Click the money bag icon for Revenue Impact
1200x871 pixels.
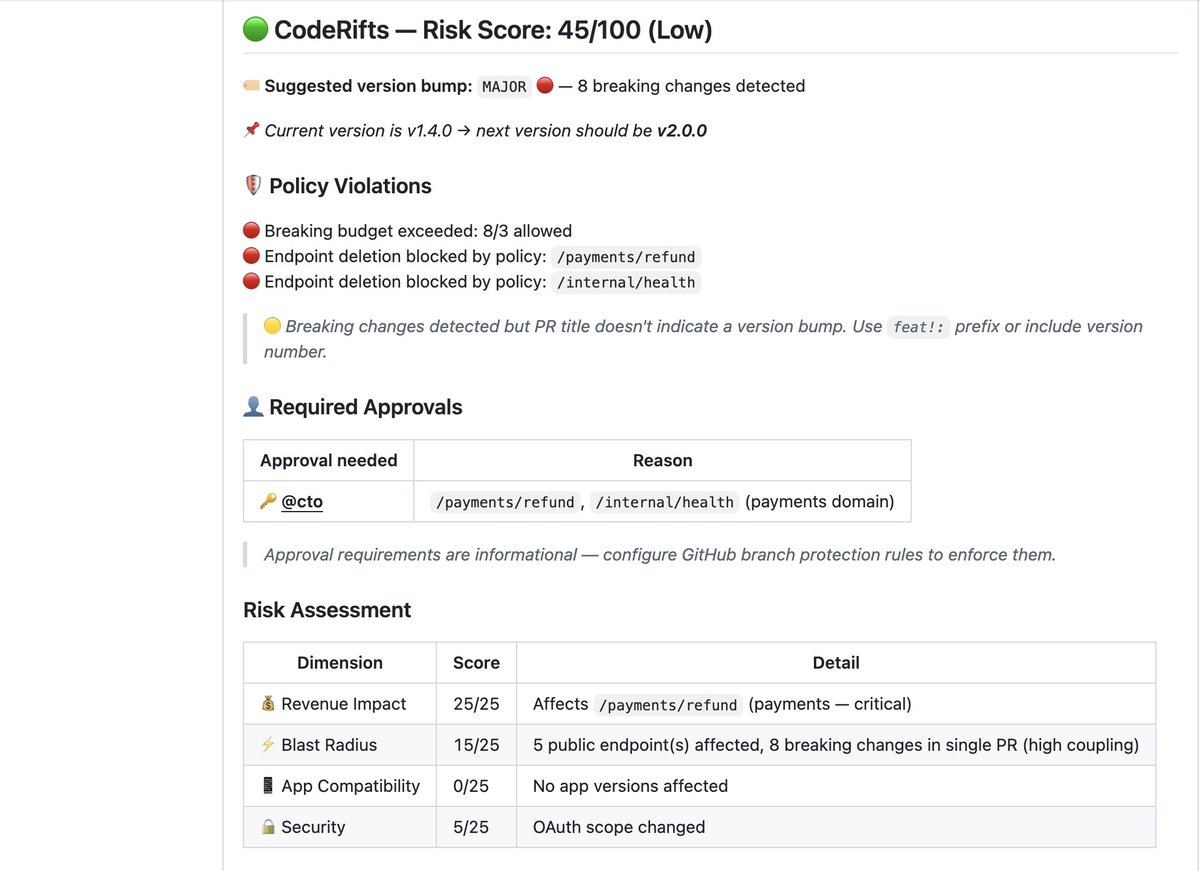coord(268,704)
